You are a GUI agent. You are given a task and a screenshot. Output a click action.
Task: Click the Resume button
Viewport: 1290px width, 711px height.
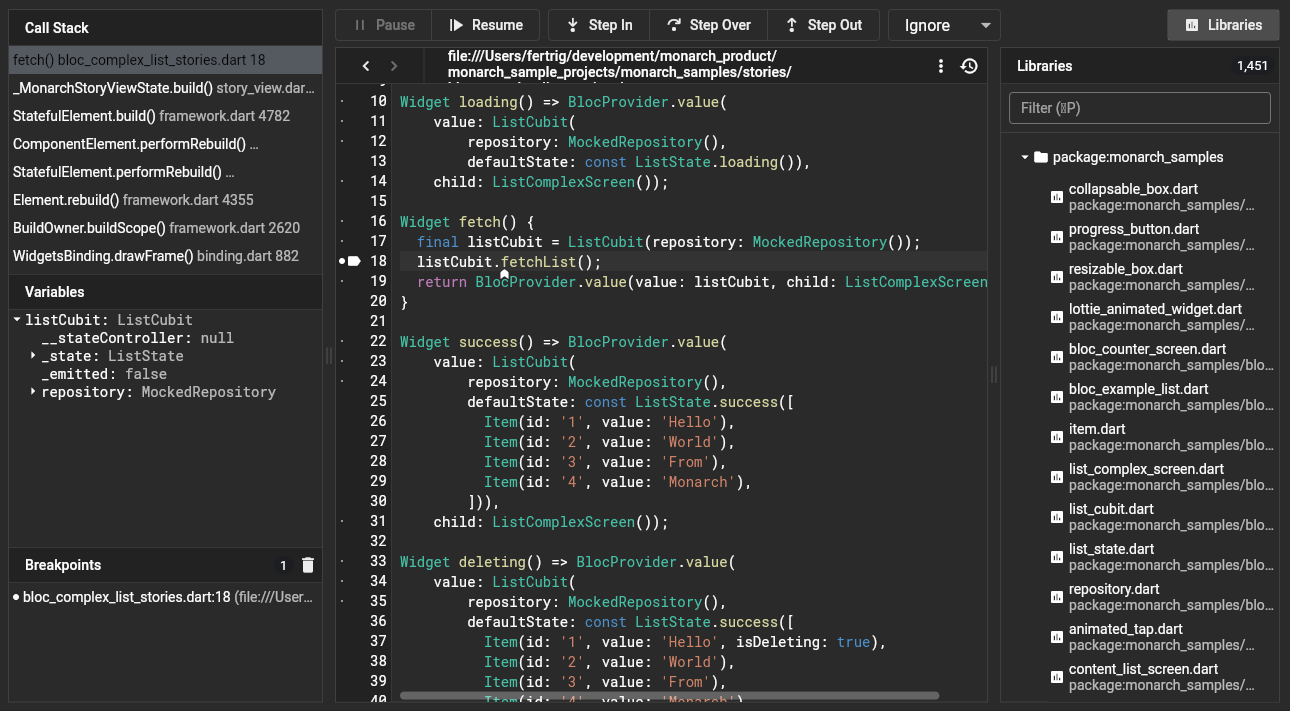coord(485,25)
